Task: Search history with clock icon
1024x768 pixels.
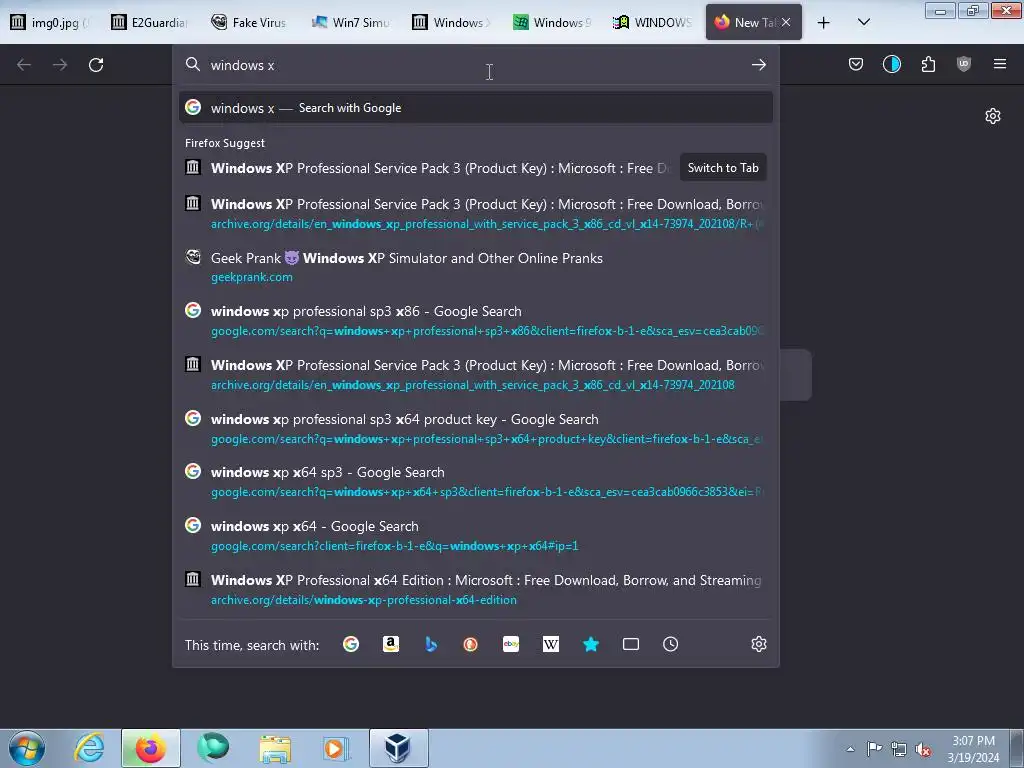Action: tap(671, 645)
